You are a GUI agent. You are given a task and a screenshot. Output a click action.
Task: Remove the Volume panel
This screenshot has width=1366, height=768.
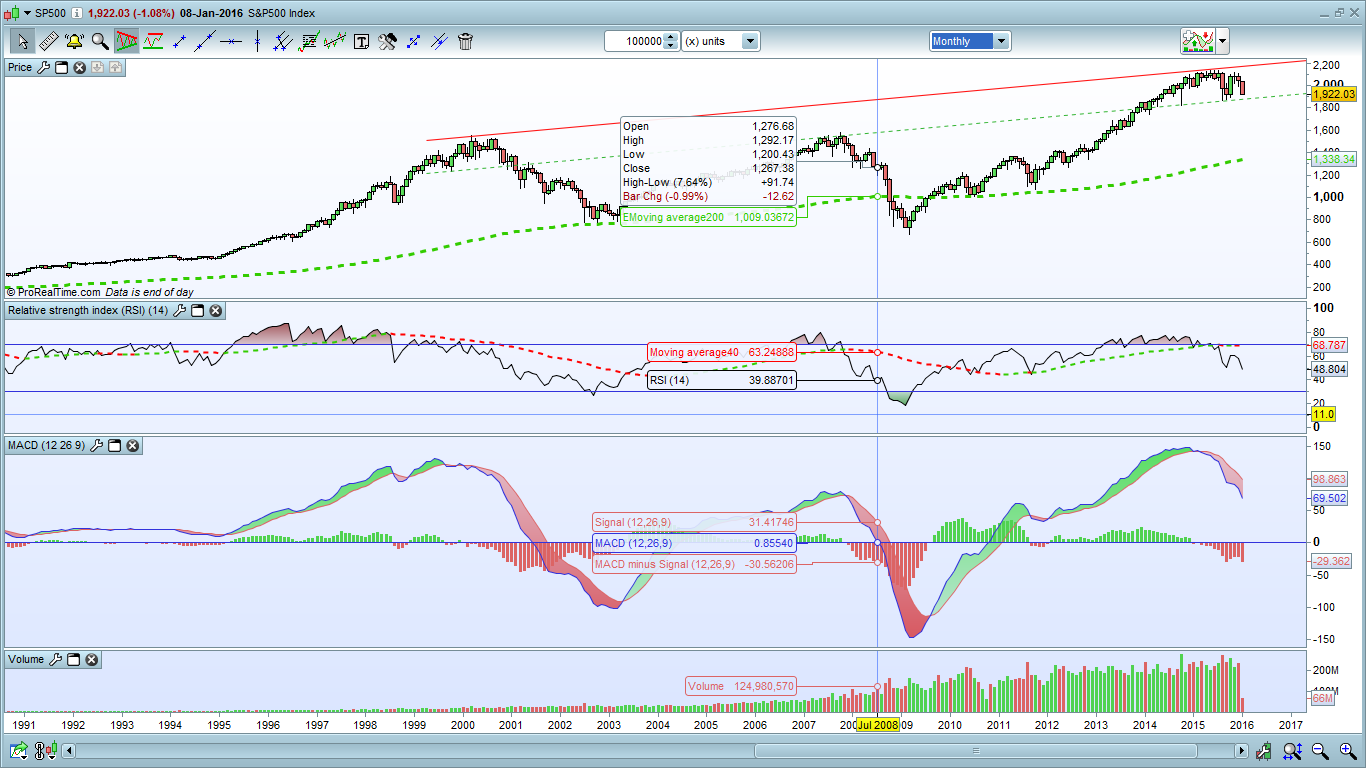[x=92, y=659]
